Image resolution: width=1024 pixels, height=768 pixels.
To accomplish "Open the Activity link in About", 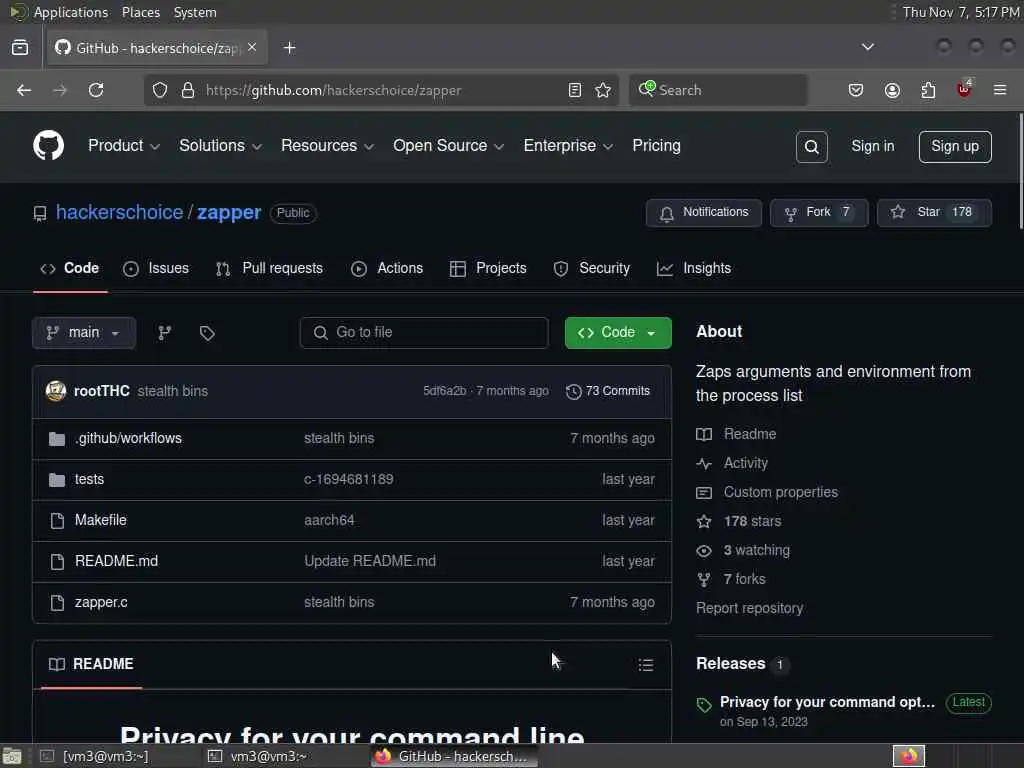I will click(x=745, y=463).
